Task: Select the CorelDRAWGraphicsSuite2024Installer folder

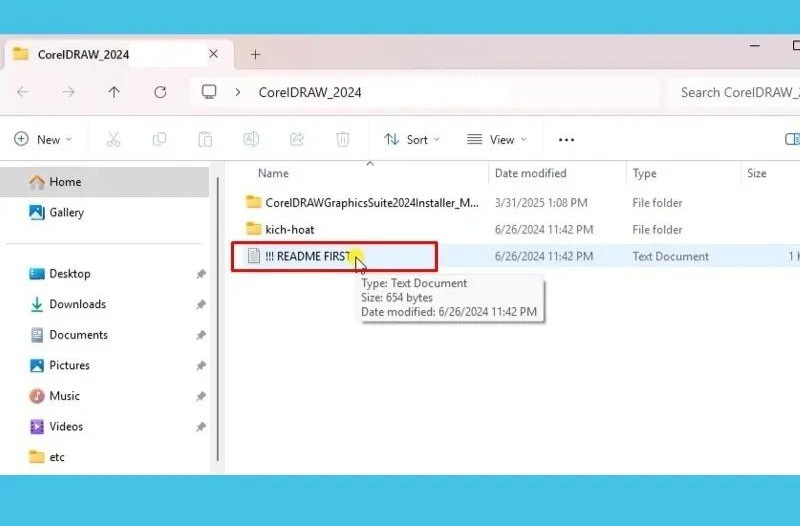Action: (x=372, y=203)
